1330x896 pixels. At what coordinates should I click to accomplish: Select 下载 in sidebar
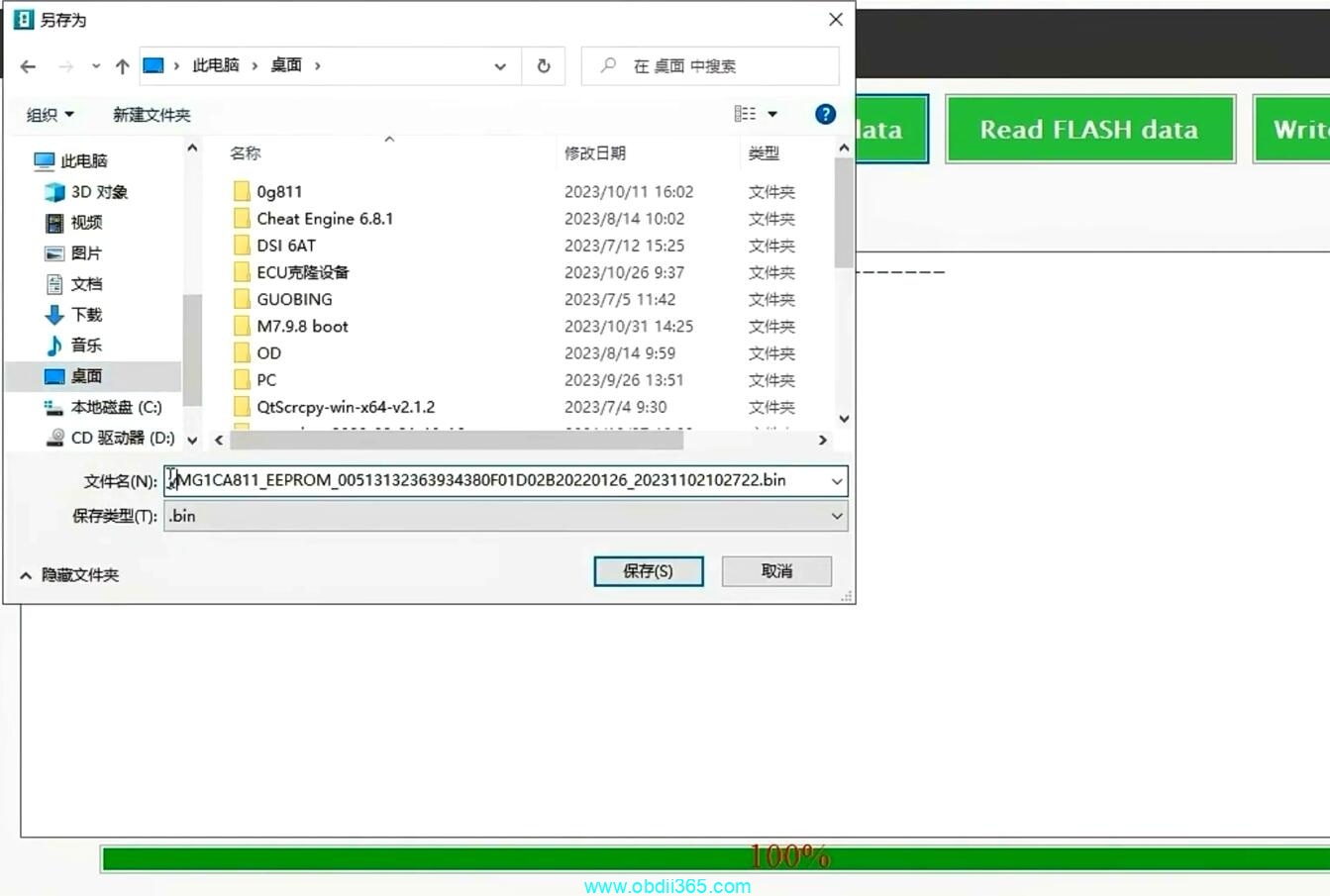(74, 315)
